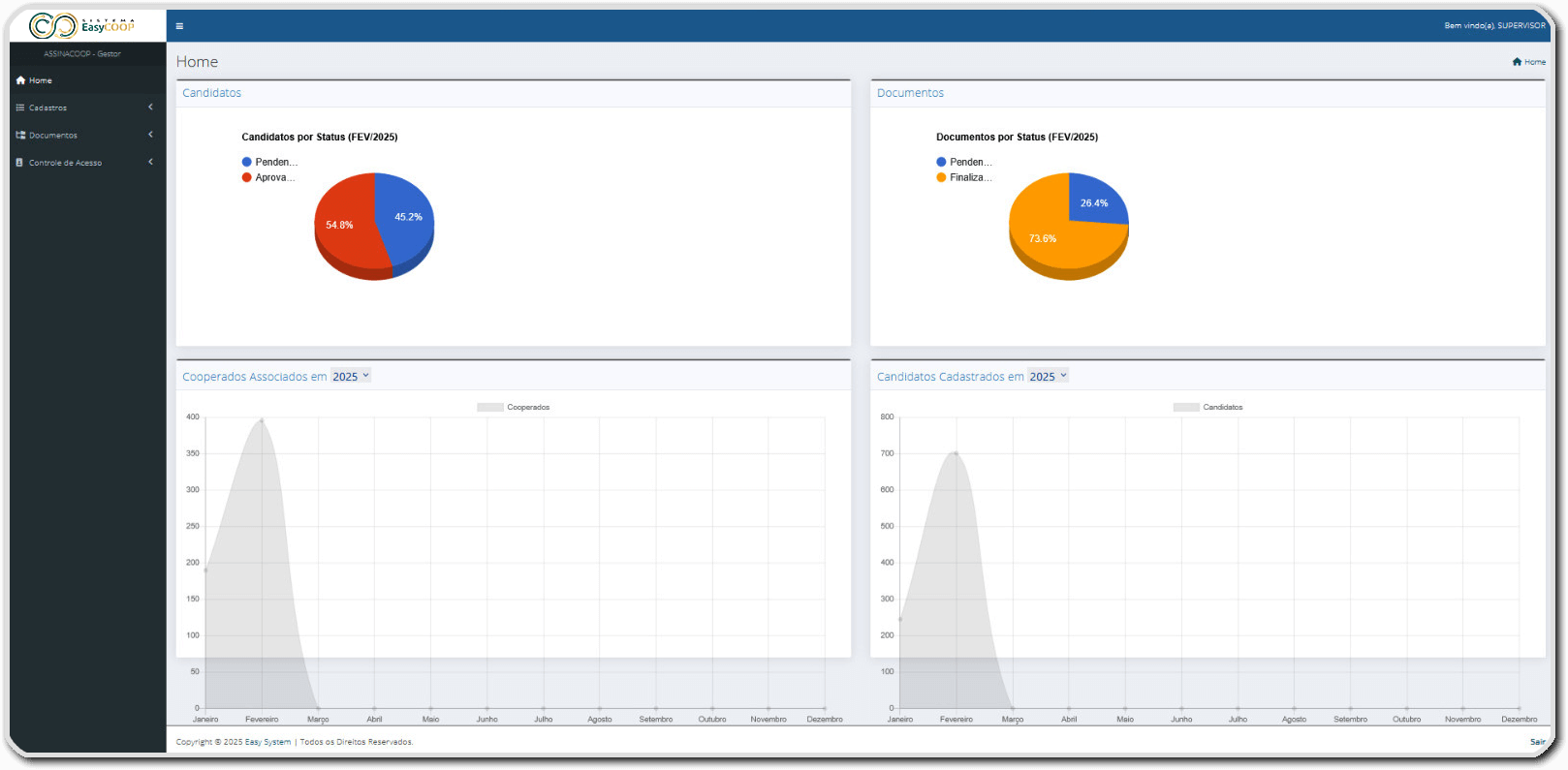1568x770 pixels.
Task: Click the EasyCoop logo
Action: pyautogui.click(x=82, y=26)
